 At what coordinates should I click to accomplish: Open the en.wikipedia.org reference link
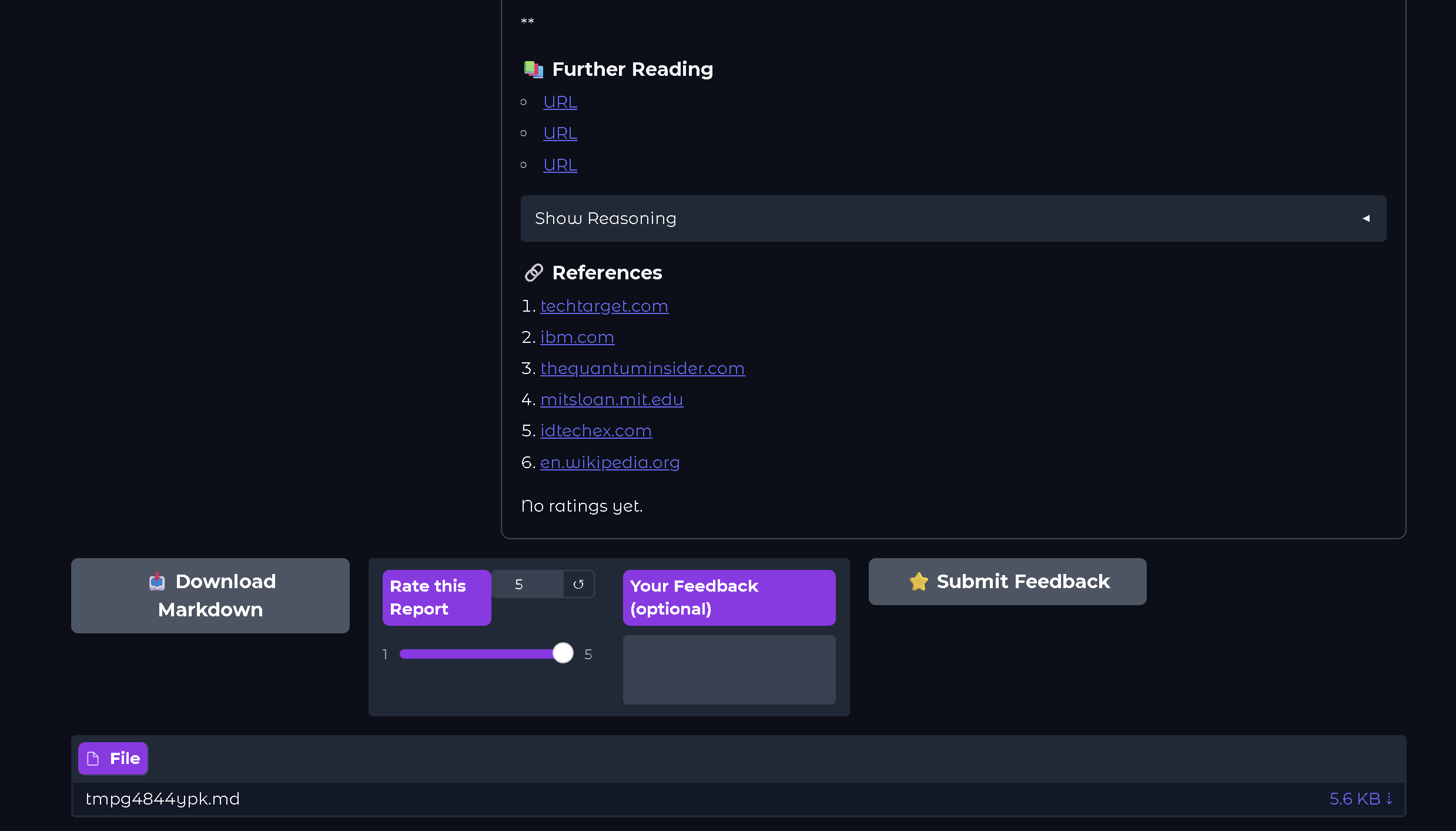click(610, 462)
